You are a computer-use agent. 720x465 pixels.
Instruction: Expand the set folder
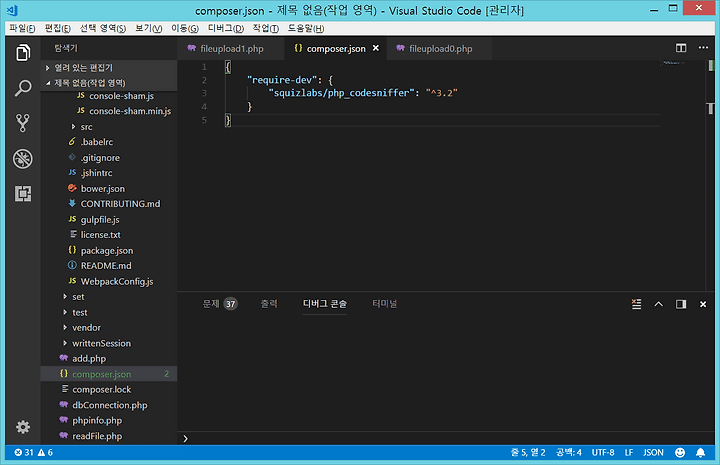point(109,297)
